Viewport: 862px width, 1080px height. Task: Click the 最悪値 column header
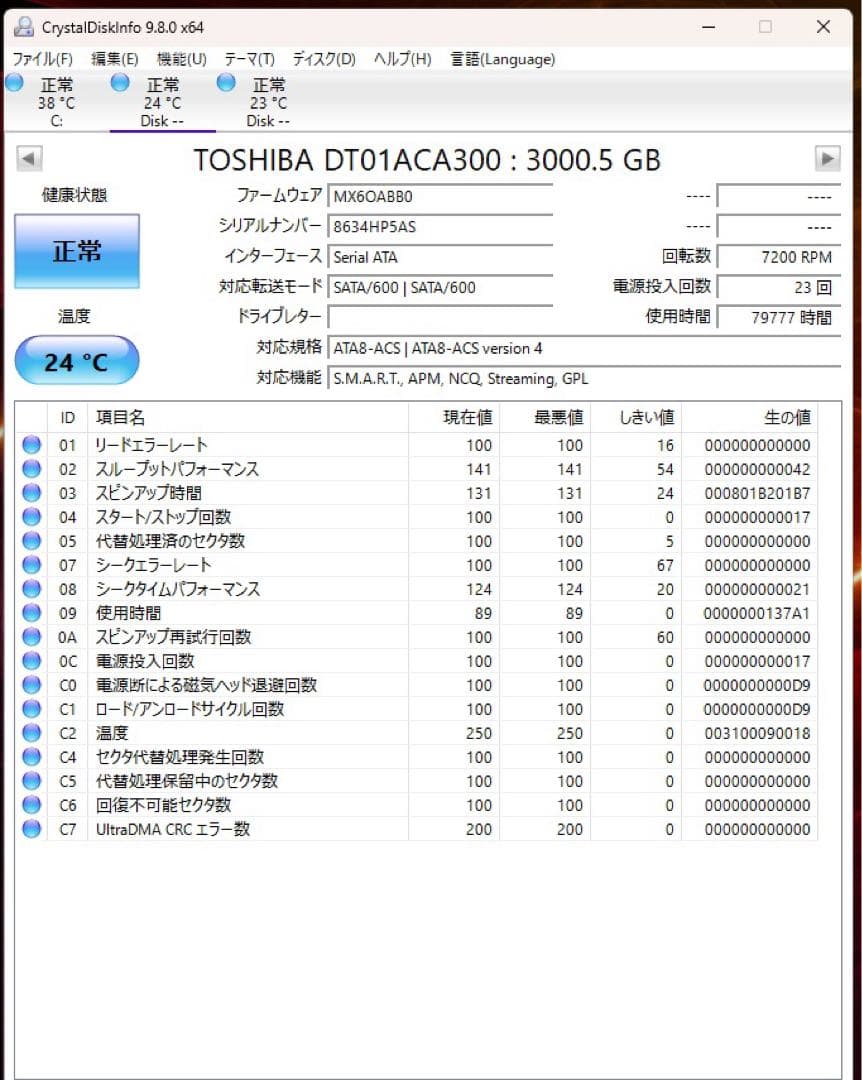pos(545,417)
